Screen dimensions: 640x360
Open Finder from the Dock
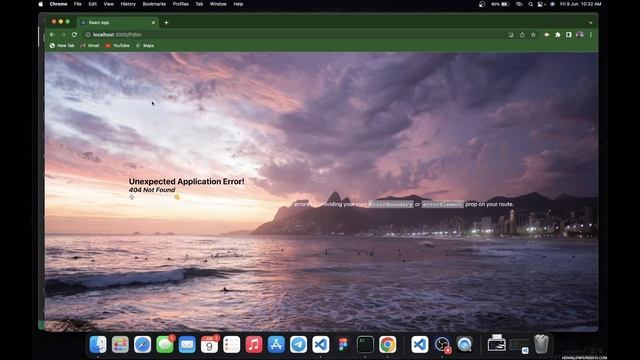click(x=98, y=344)
